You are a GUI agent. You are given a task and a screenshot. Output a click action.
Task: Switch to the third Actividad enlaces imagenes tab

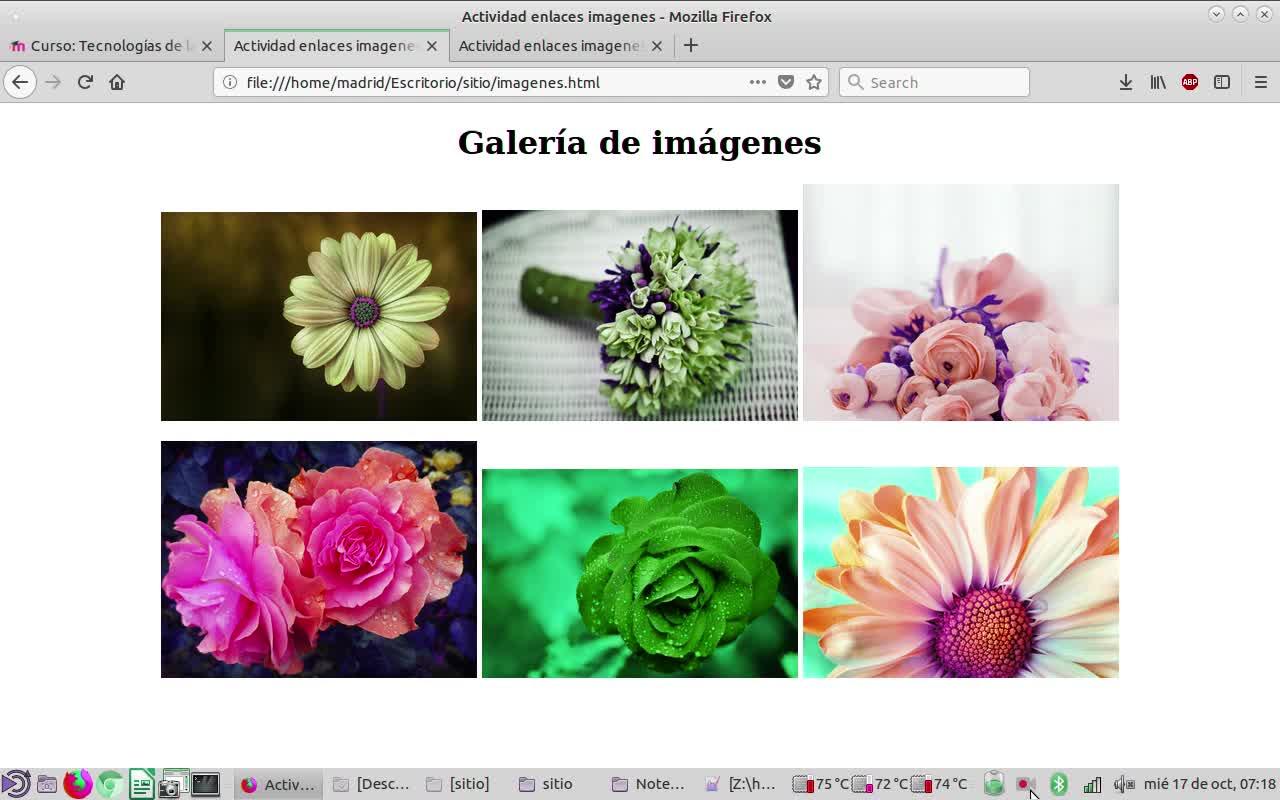click(549, 46)
